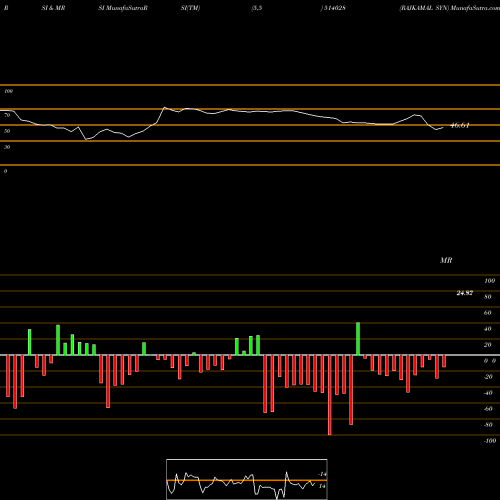The width and height of the screenshot is (500, 500).
Task: Click the MRSI value 24.82
Action: pos(464,293)
